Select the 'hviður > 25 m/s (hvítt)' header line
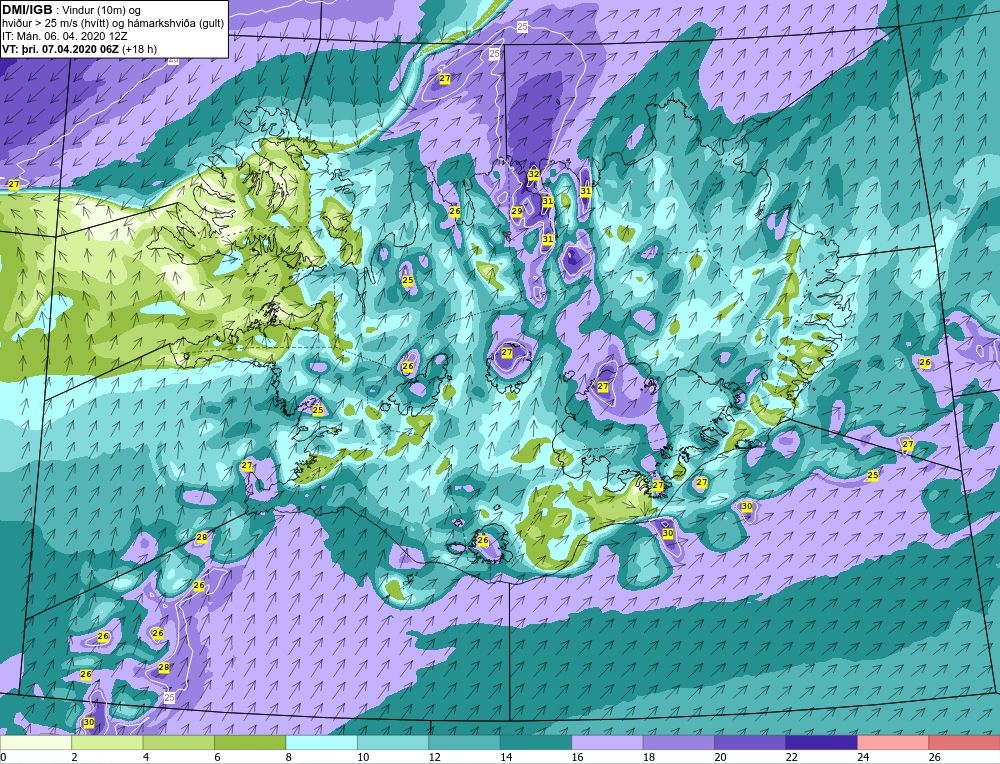1000x764 pixels. coord(113,24)
